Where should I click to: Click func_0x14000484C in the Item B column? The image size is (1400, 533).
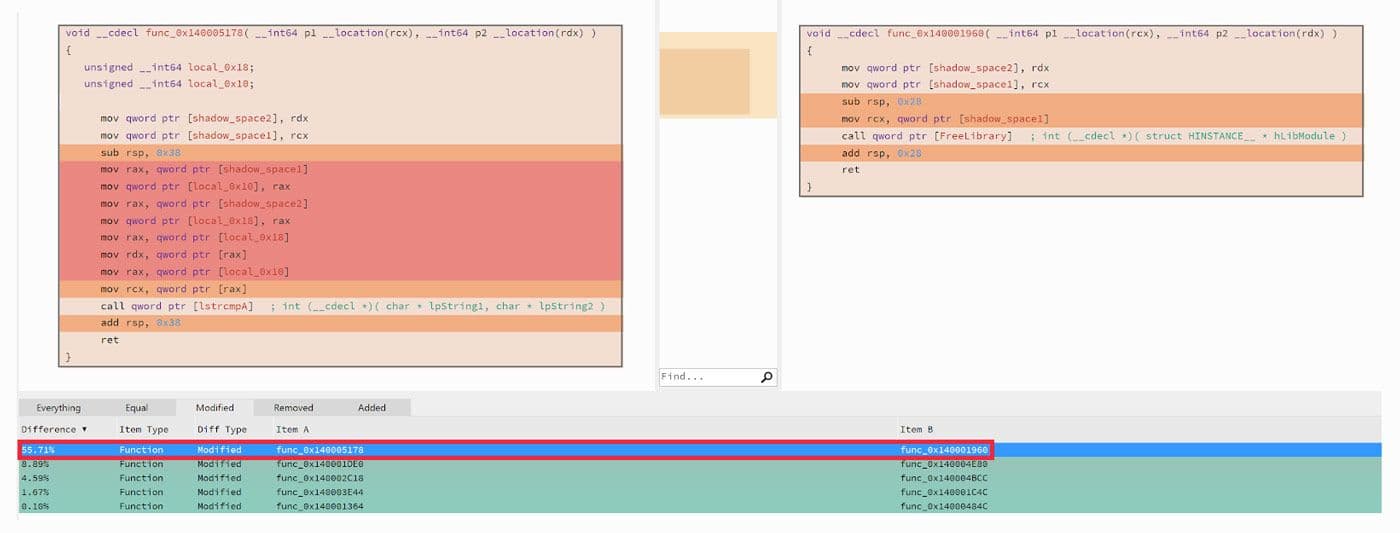point(944,506)
